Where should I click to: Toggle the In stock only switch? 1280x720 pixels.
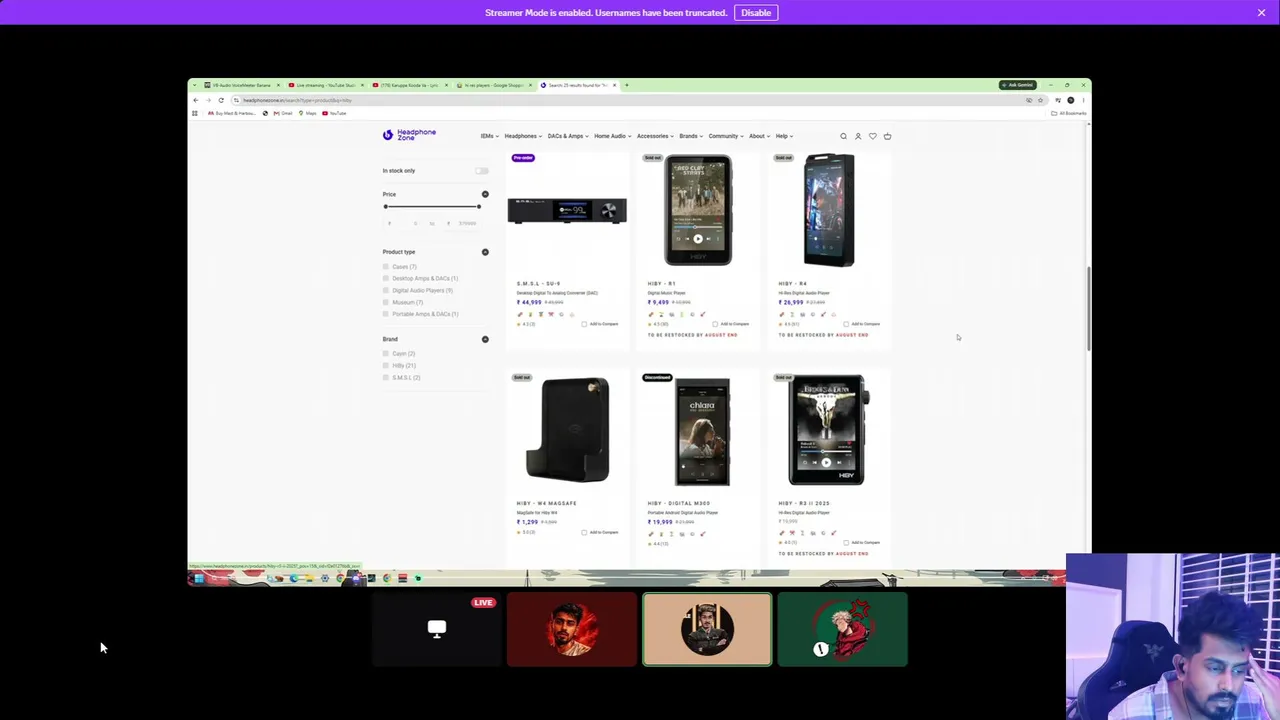pyautogui.click(x=482, y=170)
